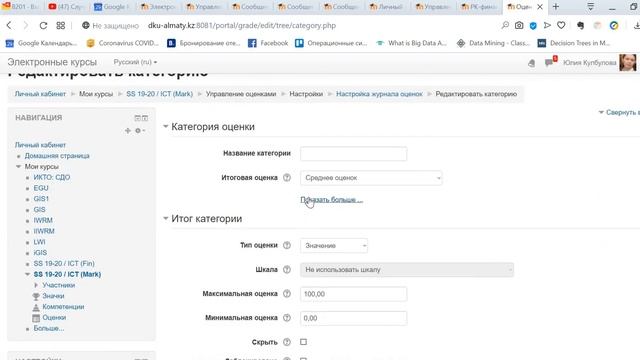The image size is (640, 360).
Task: Open the Data Mining bookmark
Action: coord(493,43)
